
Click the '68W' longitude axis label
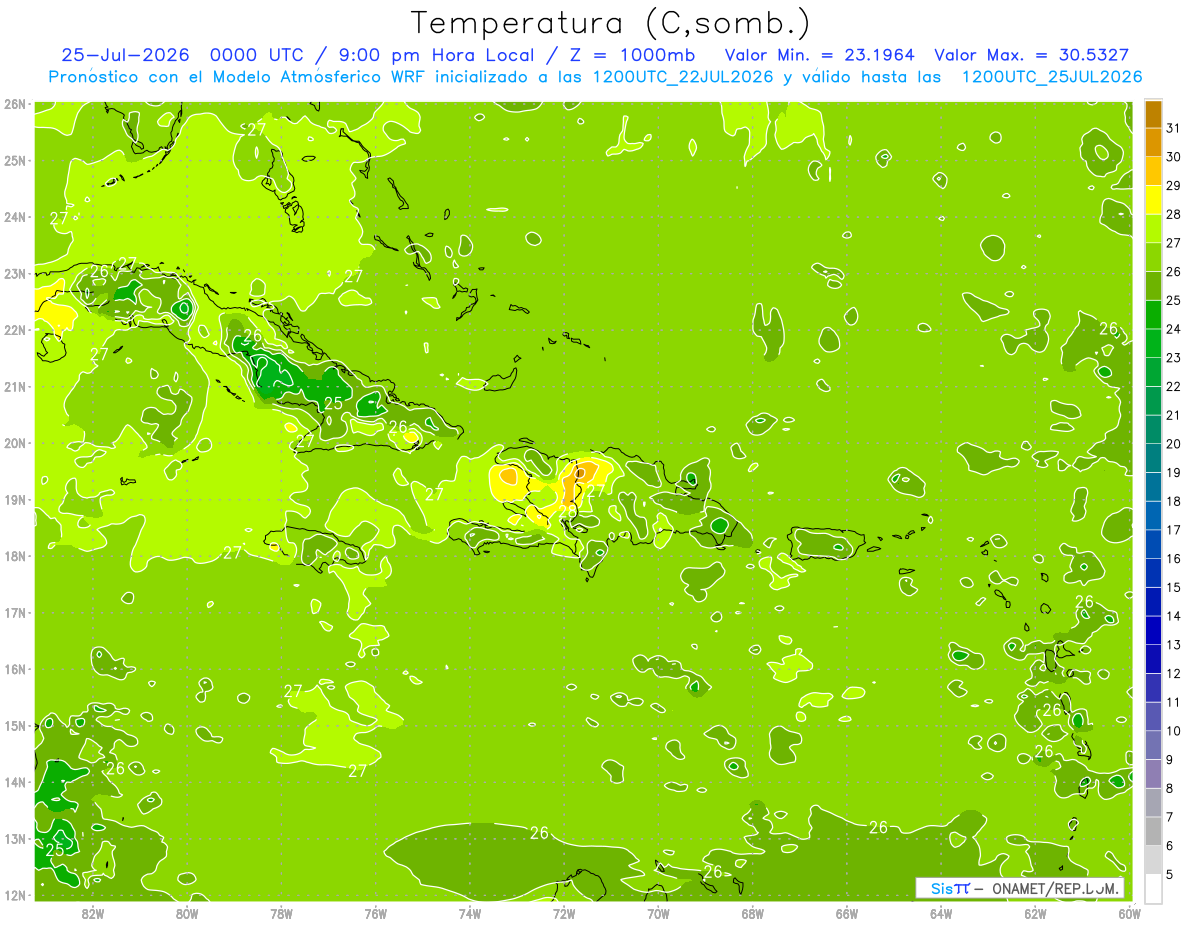pyautogui.click(x=753, y=913)
